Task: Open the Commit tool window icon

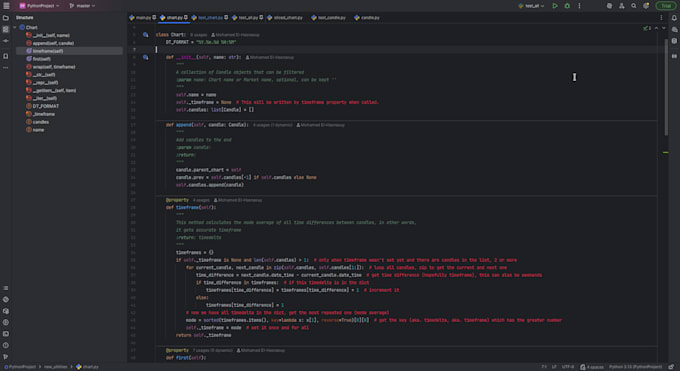Action: click(6, 41)
